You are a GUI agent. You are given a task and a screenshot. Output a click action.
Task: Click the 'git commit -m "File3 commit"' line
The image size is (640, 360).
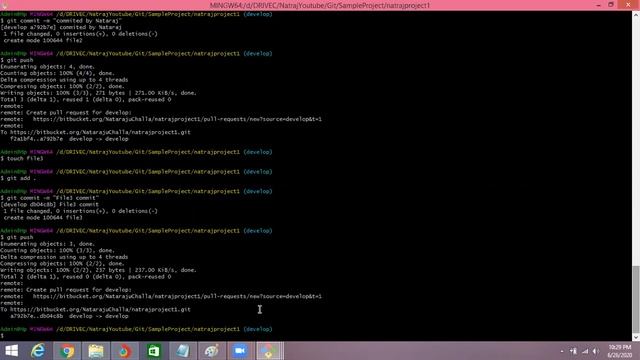click(x=50, y=198)
